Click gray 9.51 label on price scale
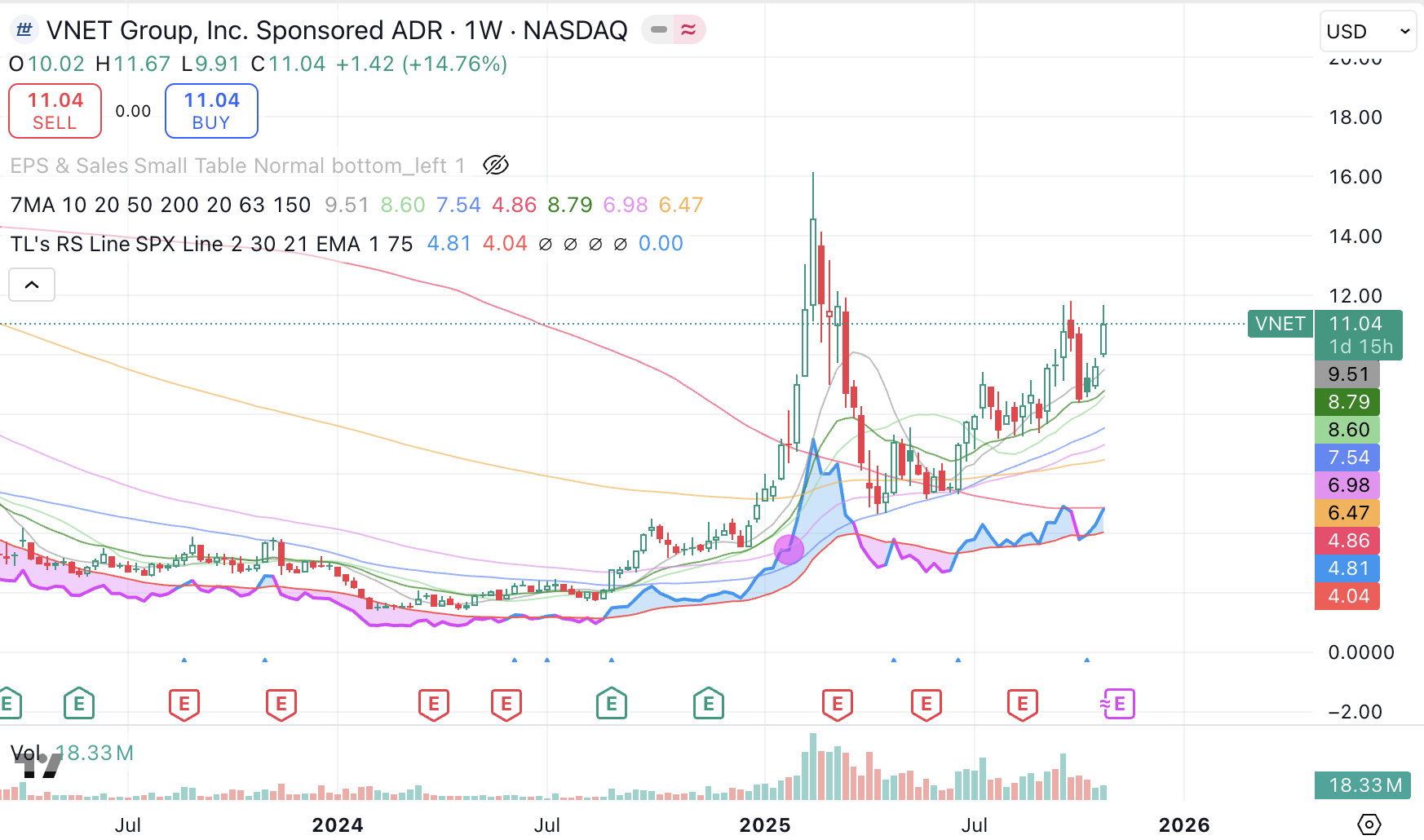 tap(1348, 374)
